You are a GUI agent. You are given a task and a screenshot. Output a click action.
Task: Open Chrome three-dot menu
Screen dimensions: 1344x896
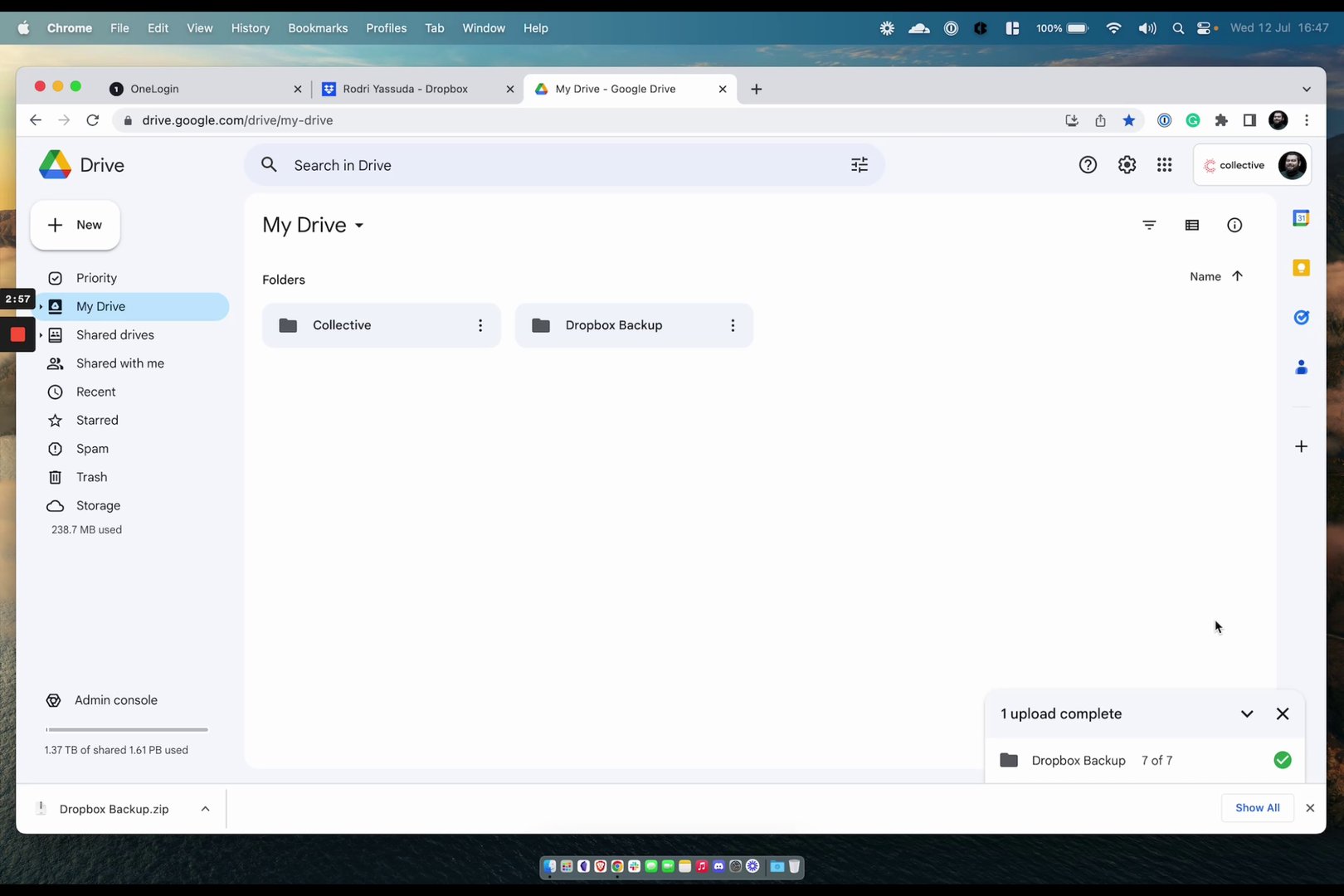[x=1307, y=120]
